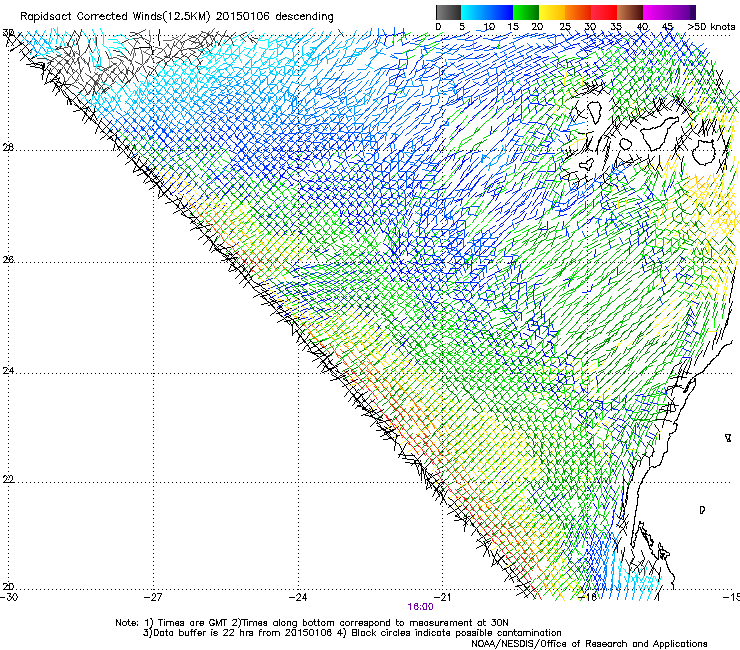
Task: Click the longitude label '-30'
Action: [9, 597]
